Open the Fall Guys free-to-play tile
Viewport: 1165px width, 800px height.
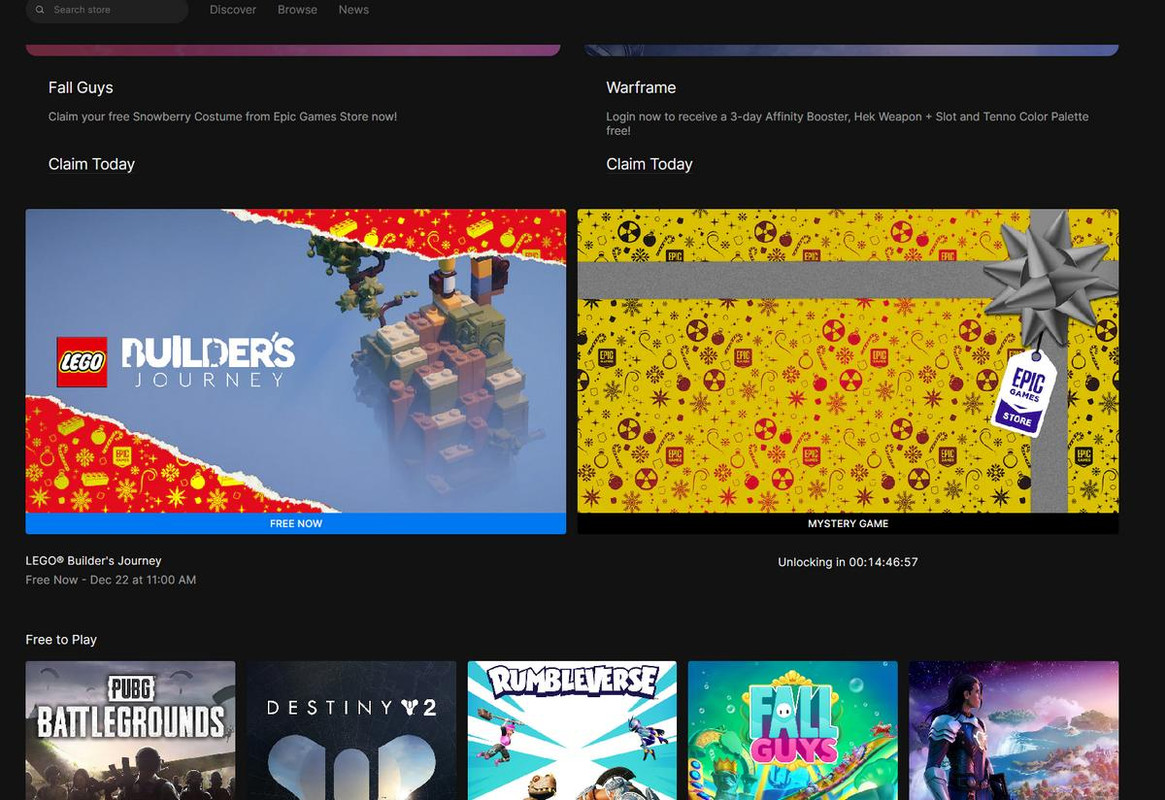tap(792, 730)
